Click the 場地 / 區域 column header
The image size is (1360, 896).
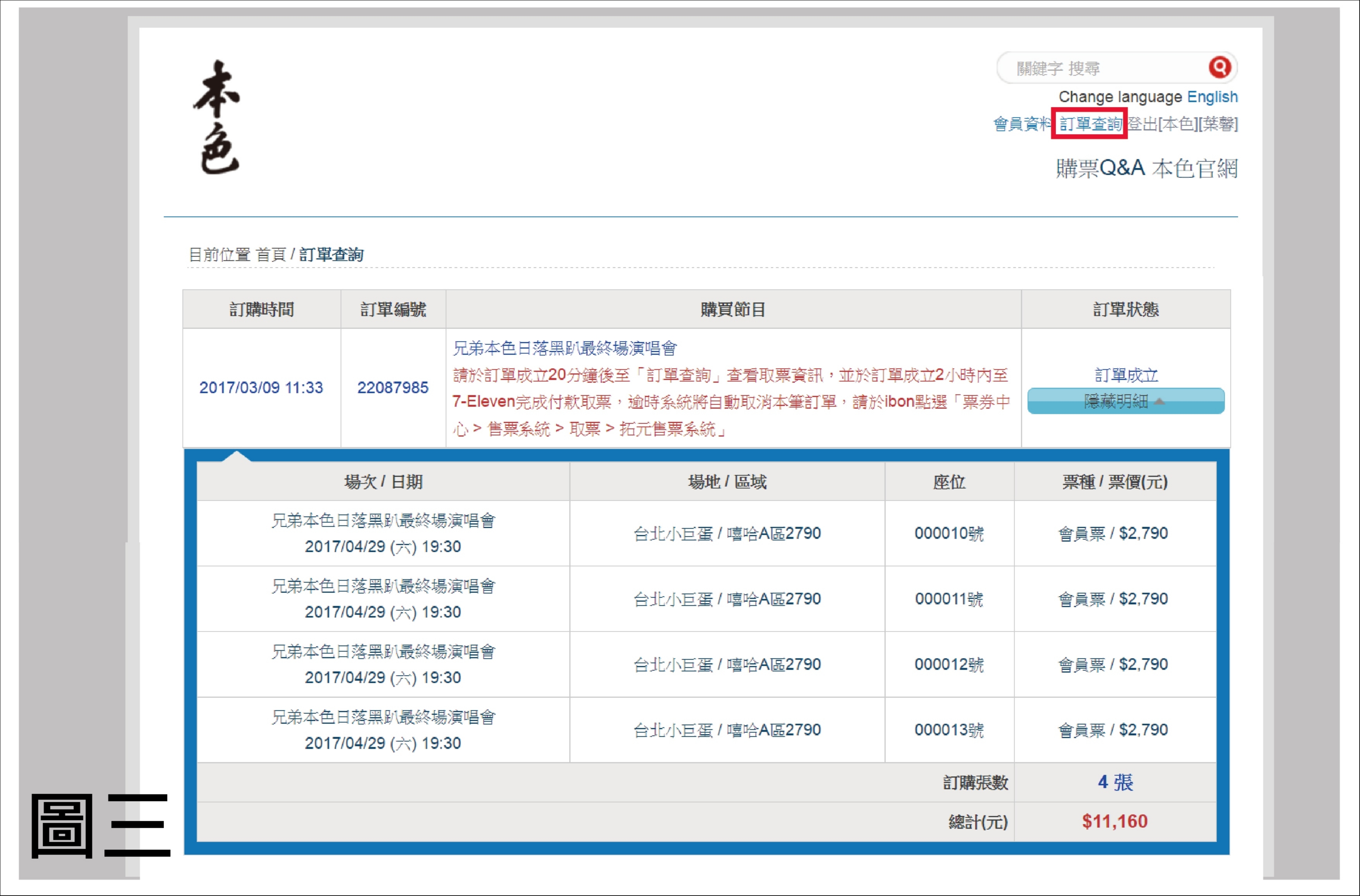727,482
